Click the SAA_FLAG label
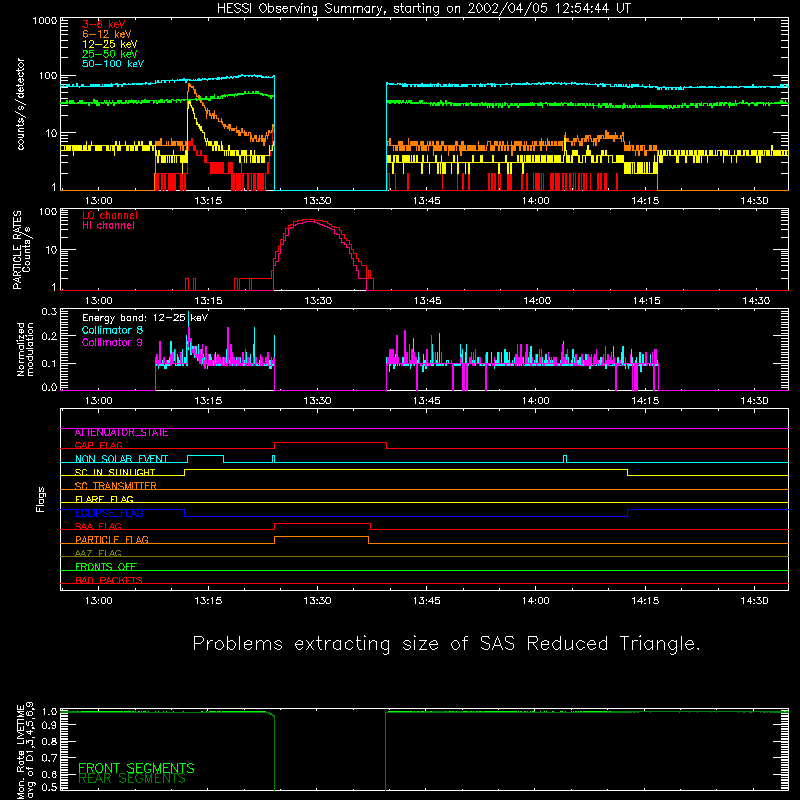The image size is (800, 800). [98, 527]
